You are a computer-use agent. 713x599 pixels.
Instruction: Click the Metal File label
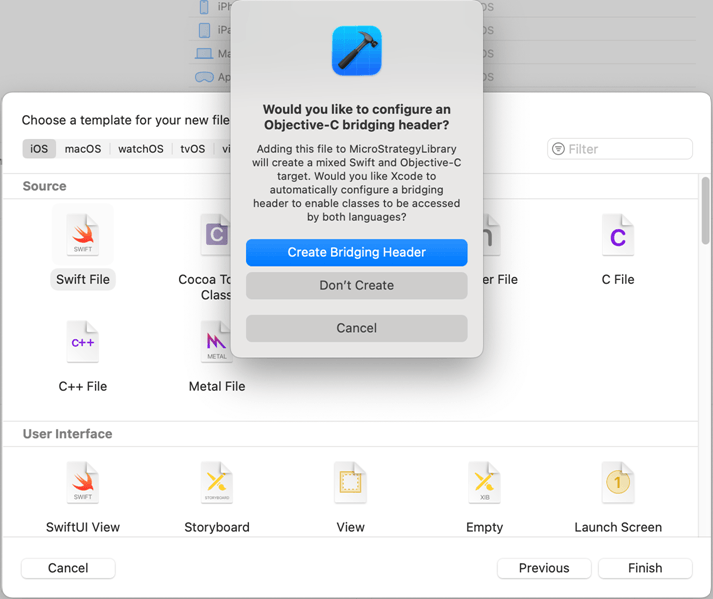[x=217, y=386]
